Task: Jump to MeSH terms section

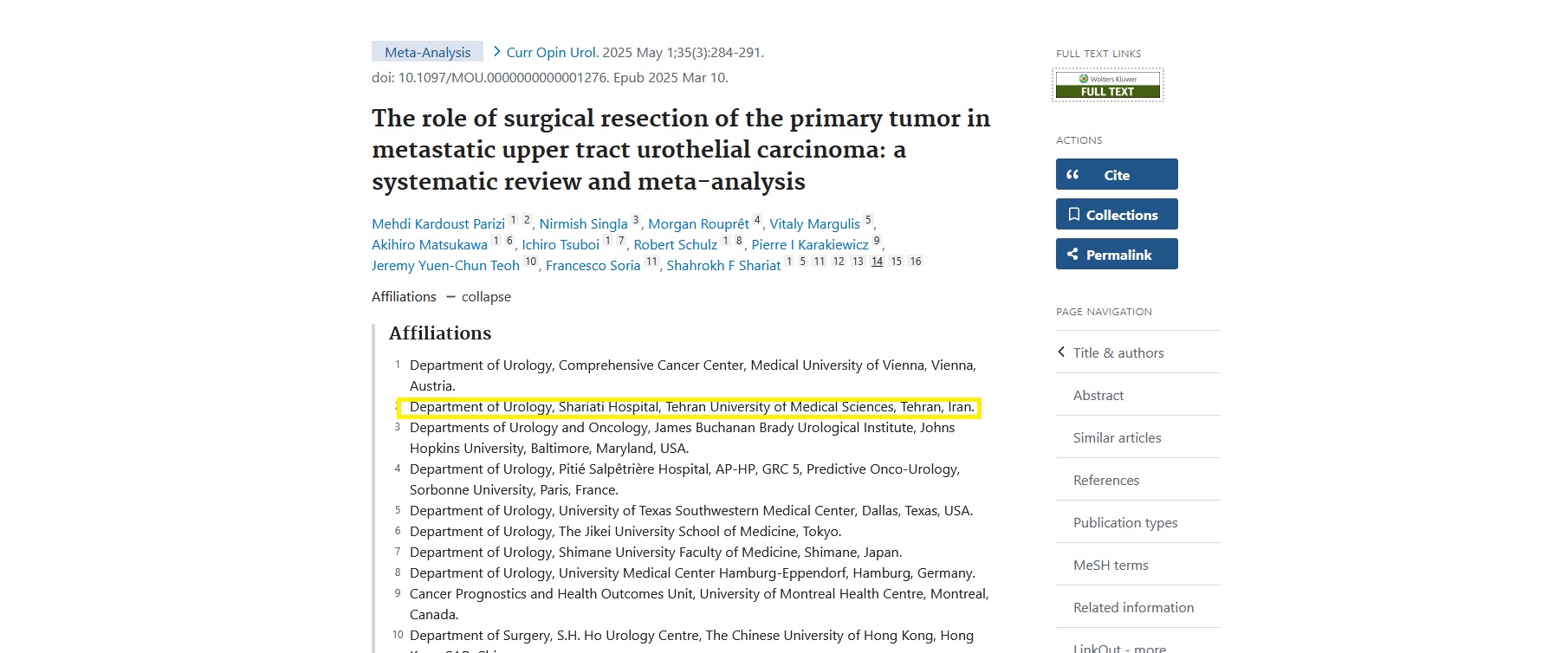Action: point(1110,566)
